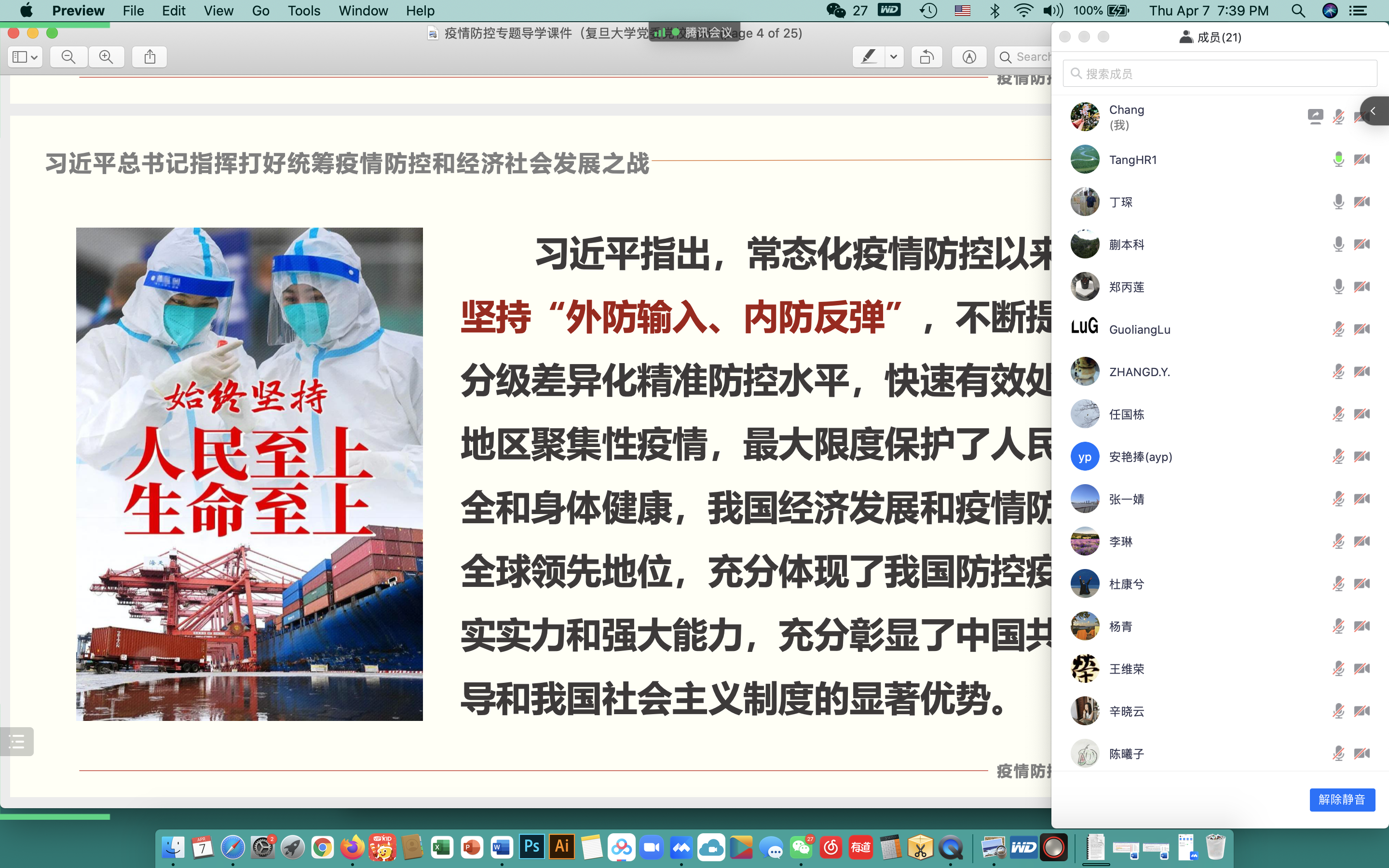Open the Markup toolbar in Preview

pyautogui.click(x=968, y=57)
